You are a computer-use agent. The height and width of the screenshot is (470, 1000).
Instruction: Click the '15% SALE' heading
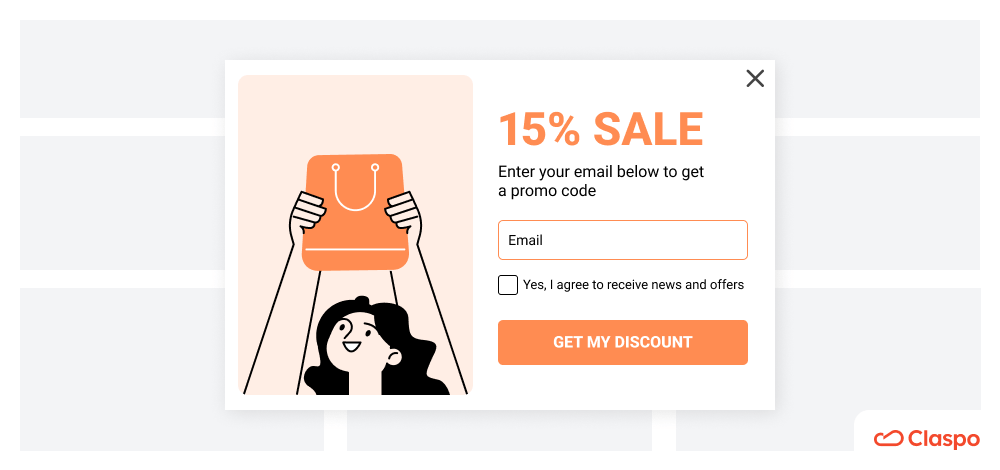600,129
